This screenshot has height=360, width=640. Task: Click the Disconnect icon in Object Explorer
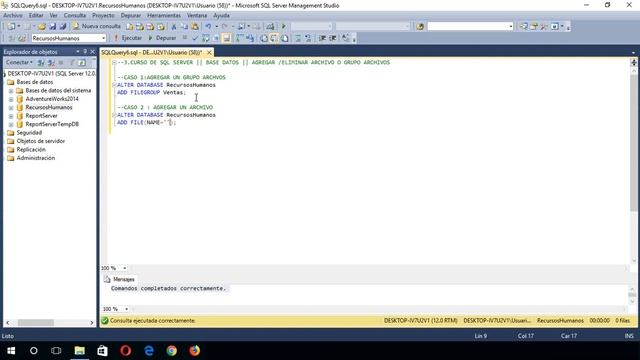point(51,62)
